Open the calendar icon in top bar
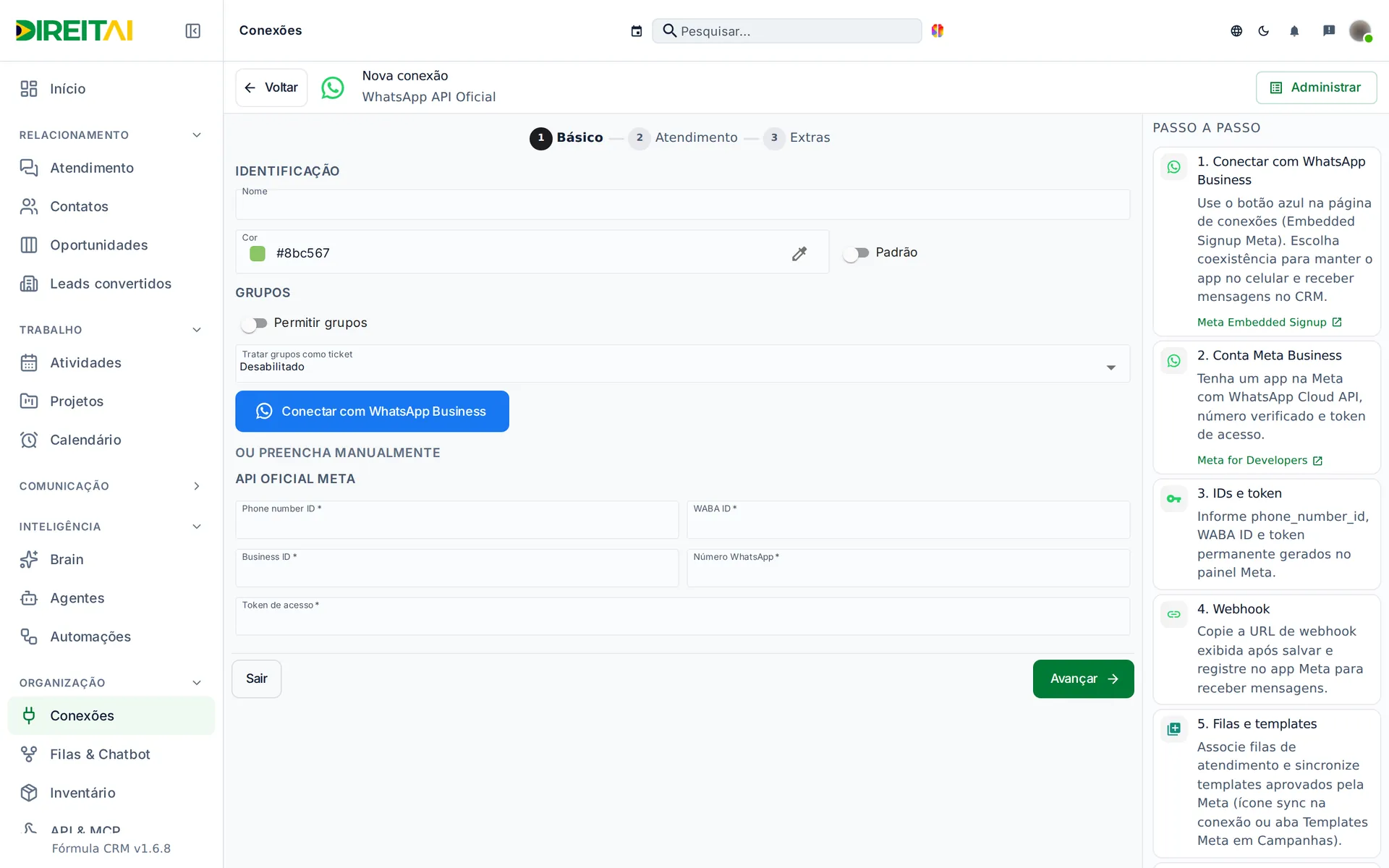1389x868 pixels. (637, 30)
